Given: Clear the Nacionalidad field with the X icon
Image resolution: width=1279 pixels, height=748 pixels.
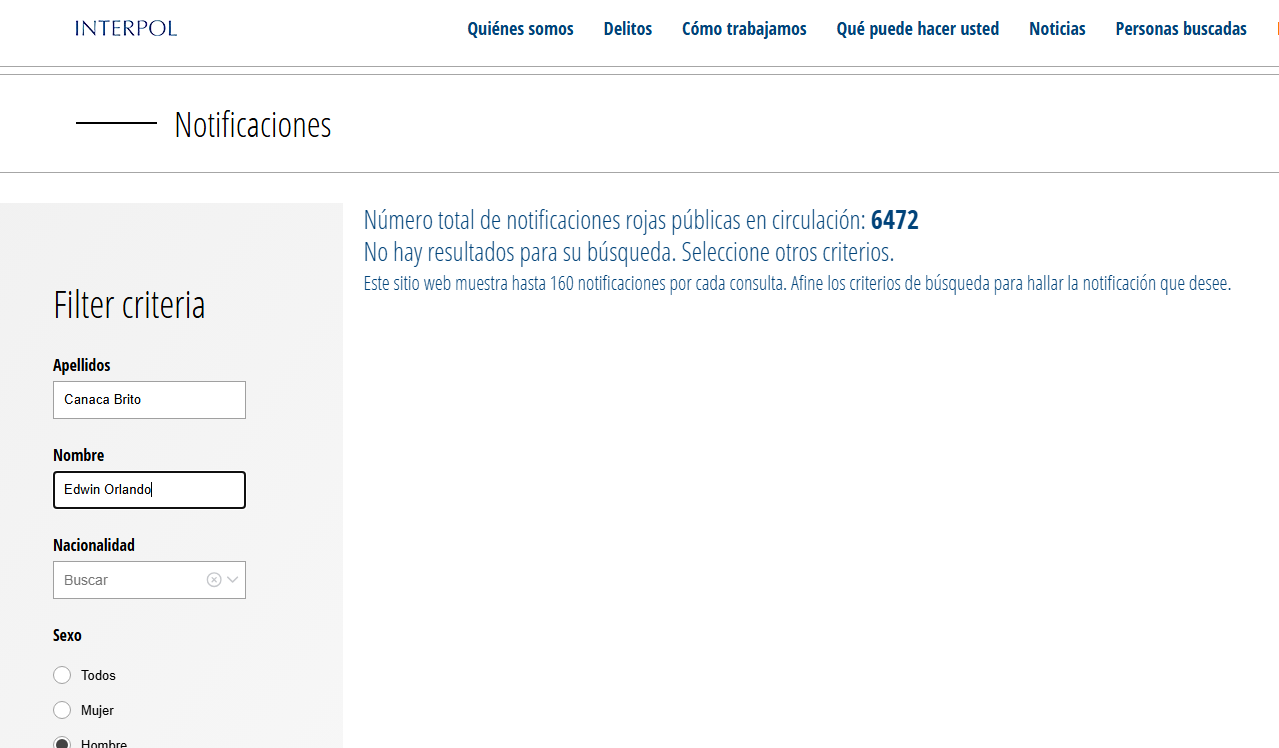Looking at the screenshot, I should (213, 580).
